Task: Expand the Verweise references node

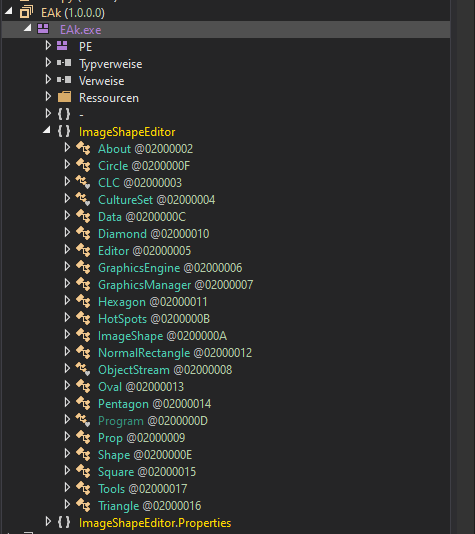Action: (x=48, y=80)
